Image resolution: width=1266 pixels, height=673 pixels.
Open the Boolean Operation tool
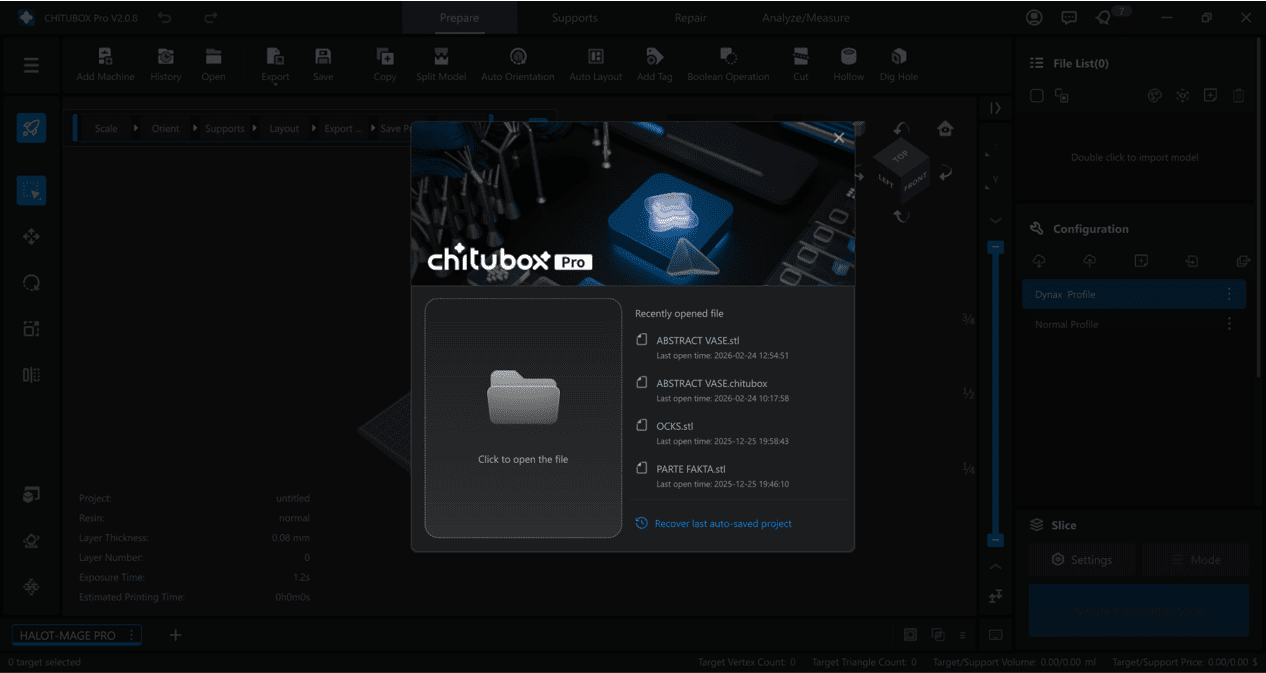pos(729,65)
